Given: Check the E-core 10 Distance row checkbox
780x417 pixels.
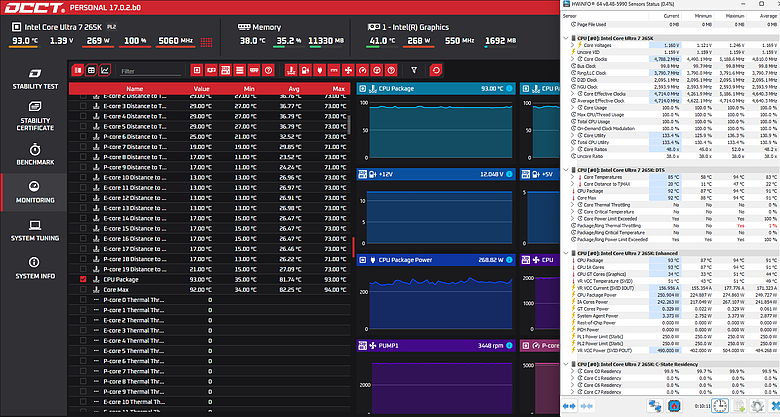Looking at the screenshot, I should click(x=83, y=177).
